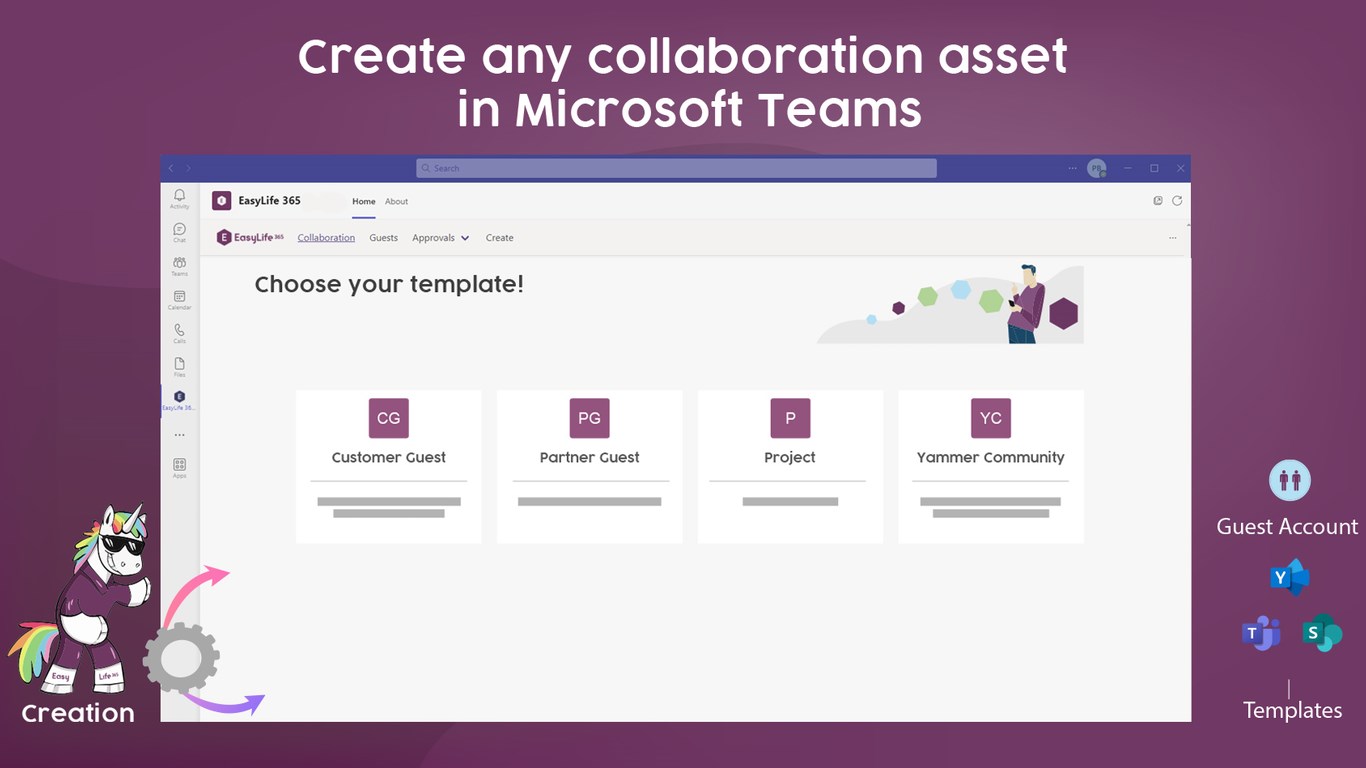Go forward with the right navigation arrow
Screen dimensions: 1366x768
(x=188, y=168)
